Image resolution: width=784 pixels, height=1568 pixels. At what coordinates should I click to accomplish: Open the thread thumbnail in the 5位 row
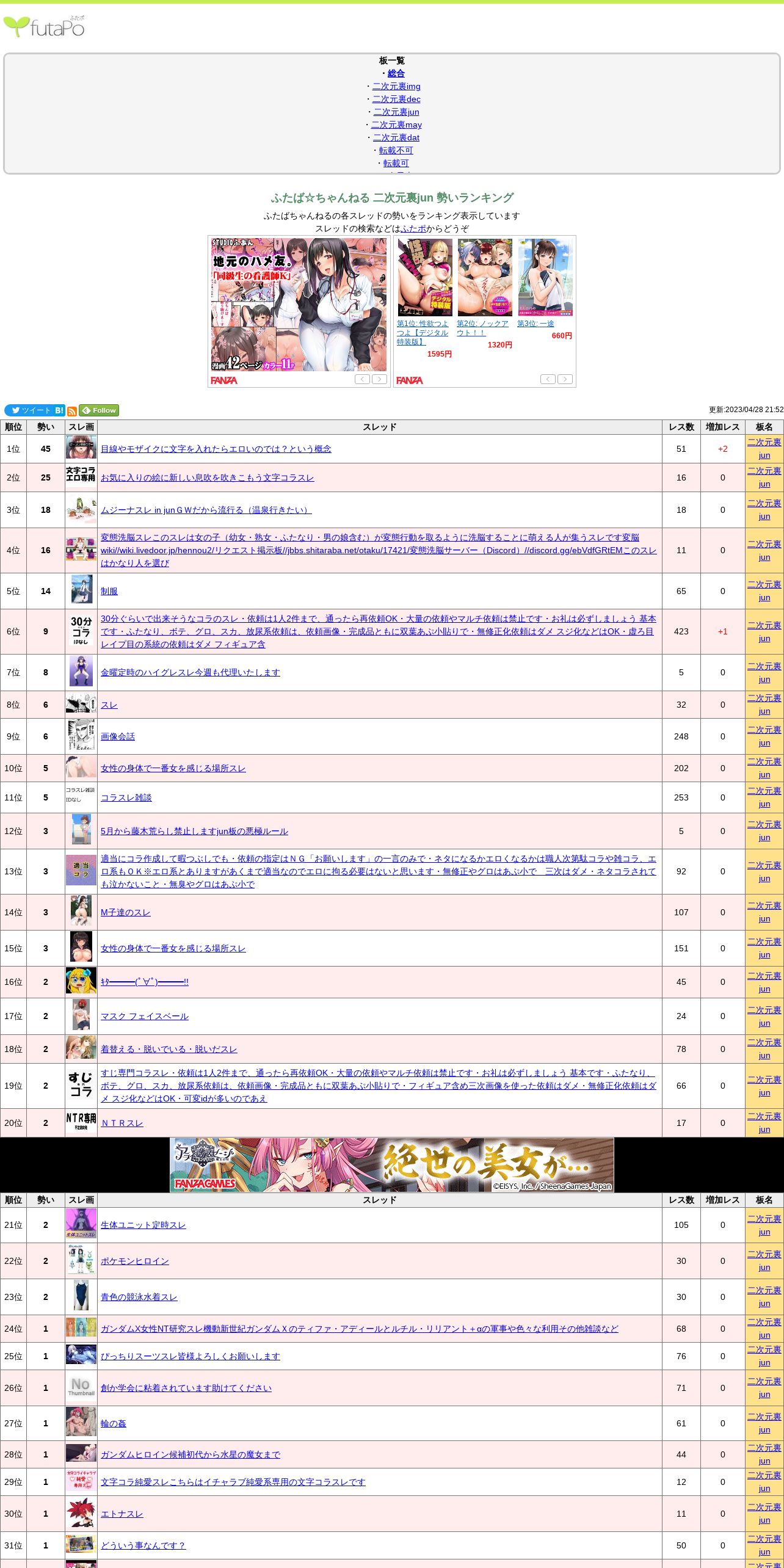click(81, 590)
